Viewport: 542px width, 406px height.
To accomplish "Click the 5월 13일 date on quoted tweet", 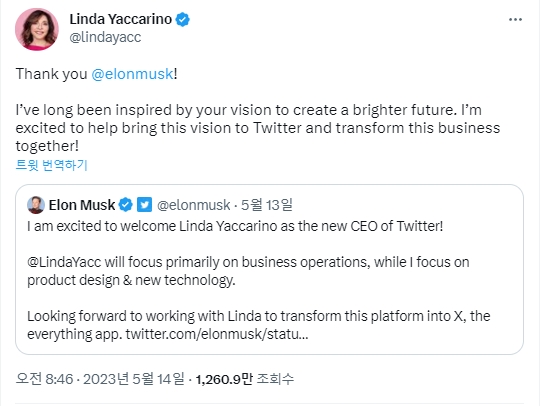I will 267,205.
